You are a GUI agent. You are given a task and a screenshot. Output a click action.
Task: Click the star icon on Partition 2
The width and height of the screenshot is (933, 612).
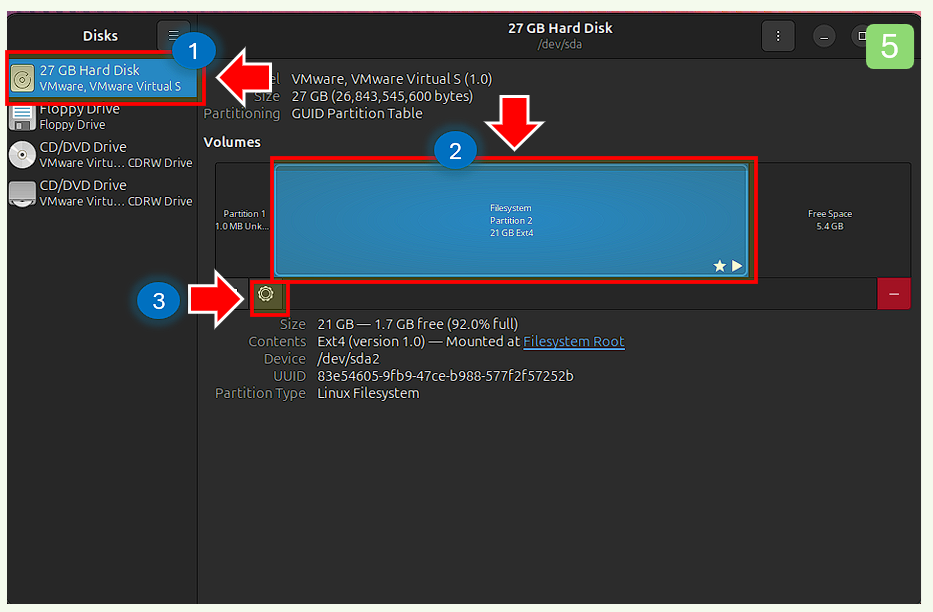(719, 266)
